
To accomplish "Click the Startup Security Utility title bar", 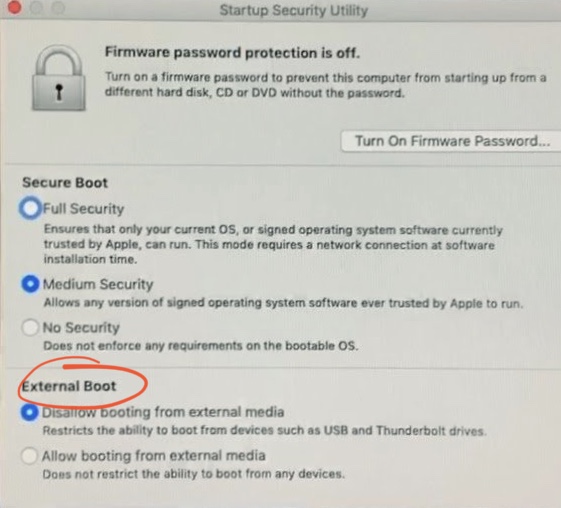I will coord(293,10).
